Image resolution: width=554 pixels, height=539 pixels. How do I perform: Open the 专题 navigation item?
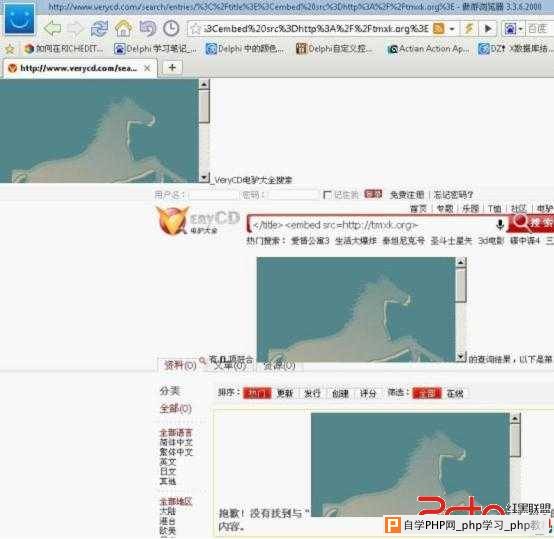[445, 209]
